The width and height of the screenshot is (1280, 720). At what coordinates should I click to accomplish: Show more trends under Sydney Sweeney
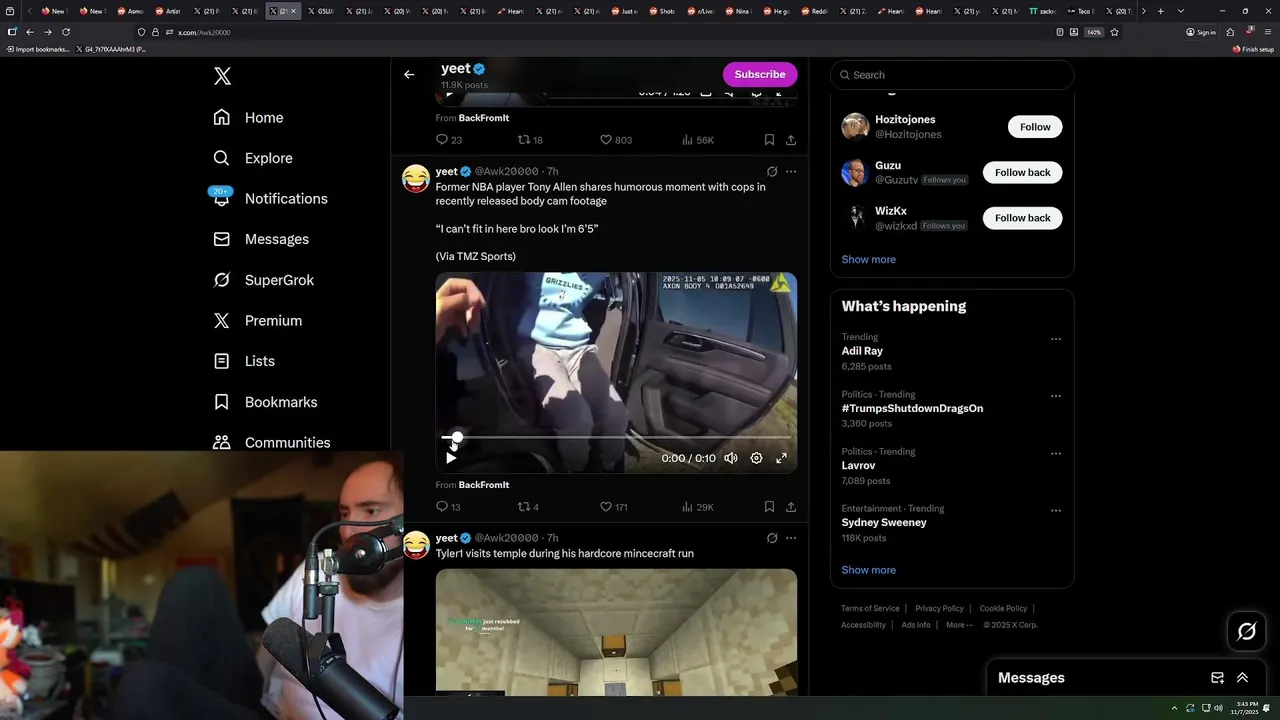click(868, 570)
